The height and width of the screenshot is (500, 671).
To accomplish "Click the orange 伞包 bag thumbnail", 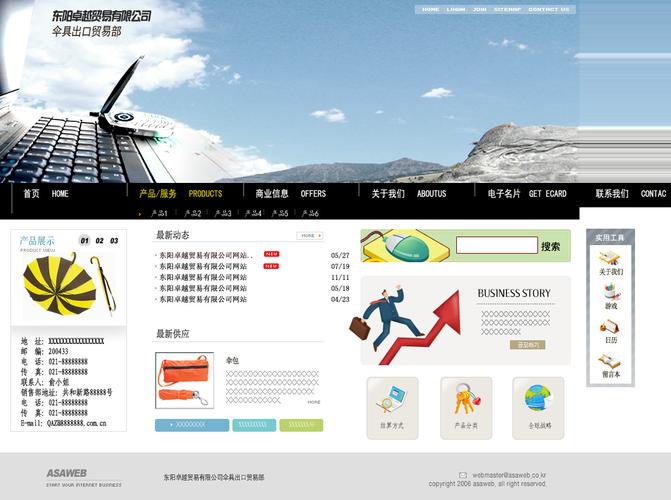I will [x=184, y=381].
